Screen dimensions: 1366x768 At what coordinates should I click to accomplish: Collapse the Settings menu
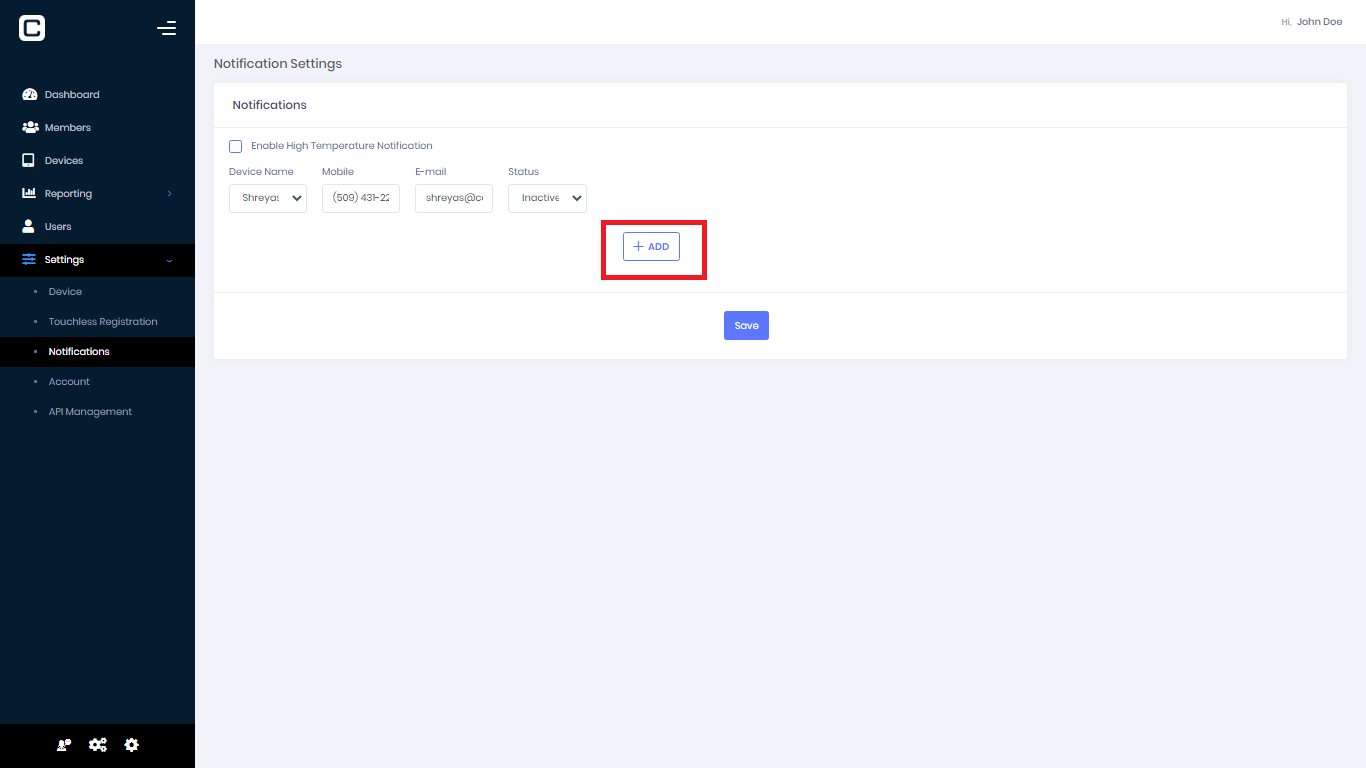97,260
